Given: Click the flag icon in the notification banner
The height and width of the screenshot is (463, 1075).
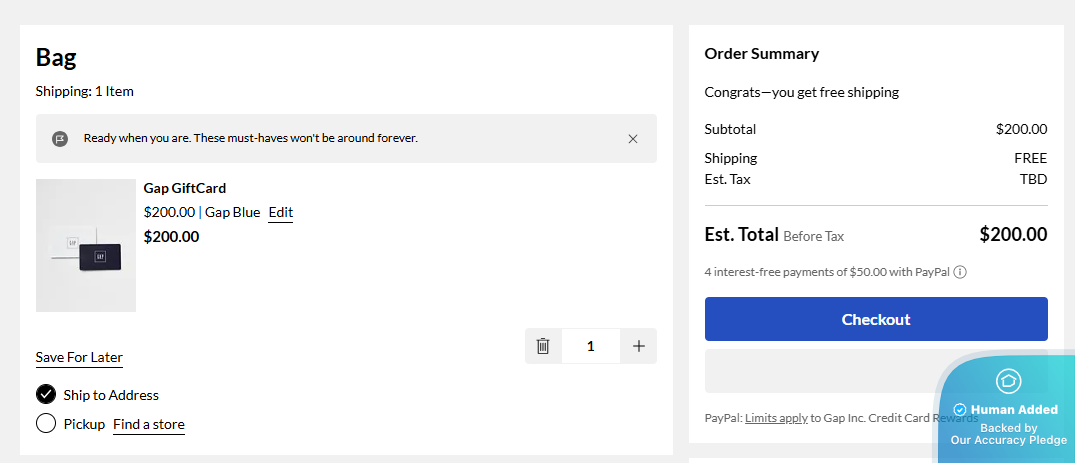Looking at the screenshot, I should [60, 139].
